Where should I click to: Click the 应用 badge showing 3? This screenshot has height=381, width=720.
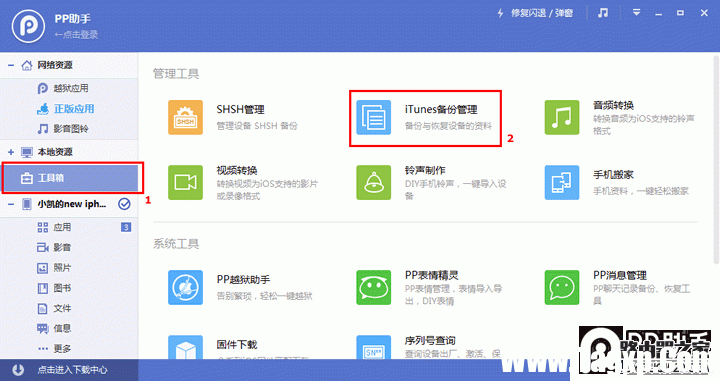(x=126, y=227)
